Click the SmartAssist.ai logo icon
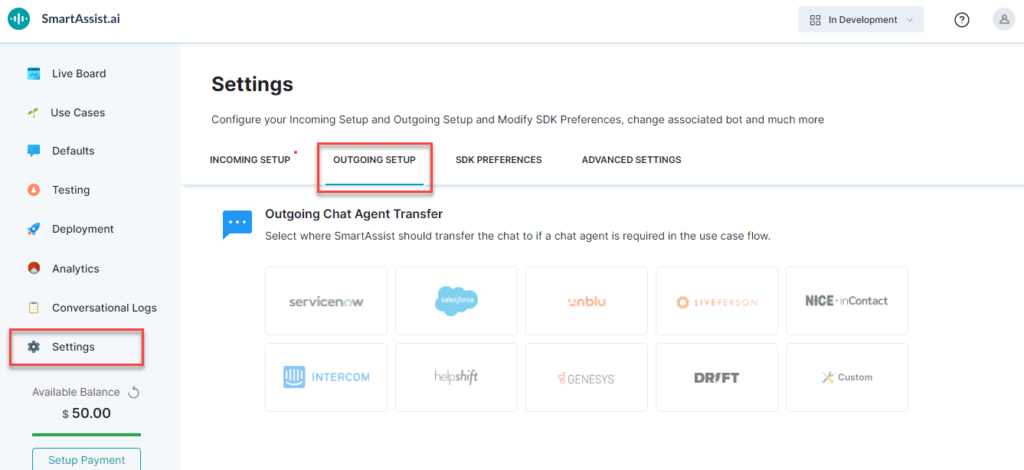Image resolution: width=1024 pixels, height=470 pixels. pos(18,19)
